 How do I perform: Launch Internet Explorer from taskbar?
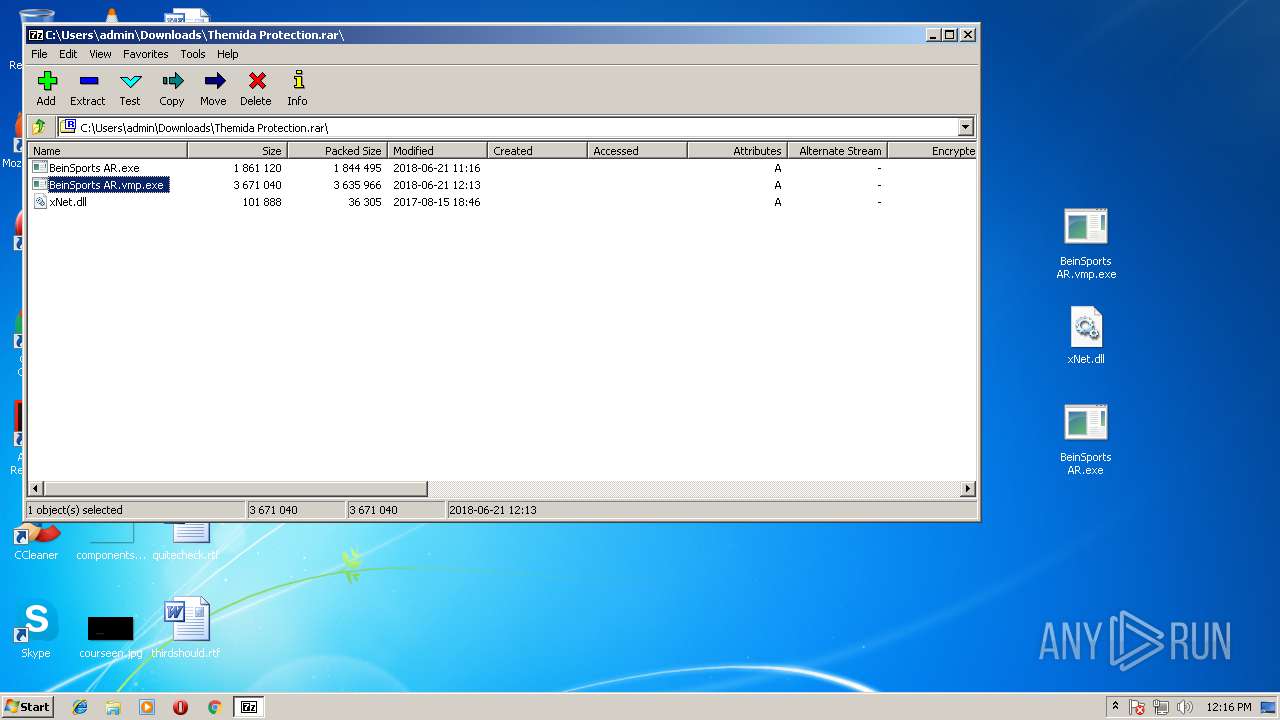(x=80, y=707)
